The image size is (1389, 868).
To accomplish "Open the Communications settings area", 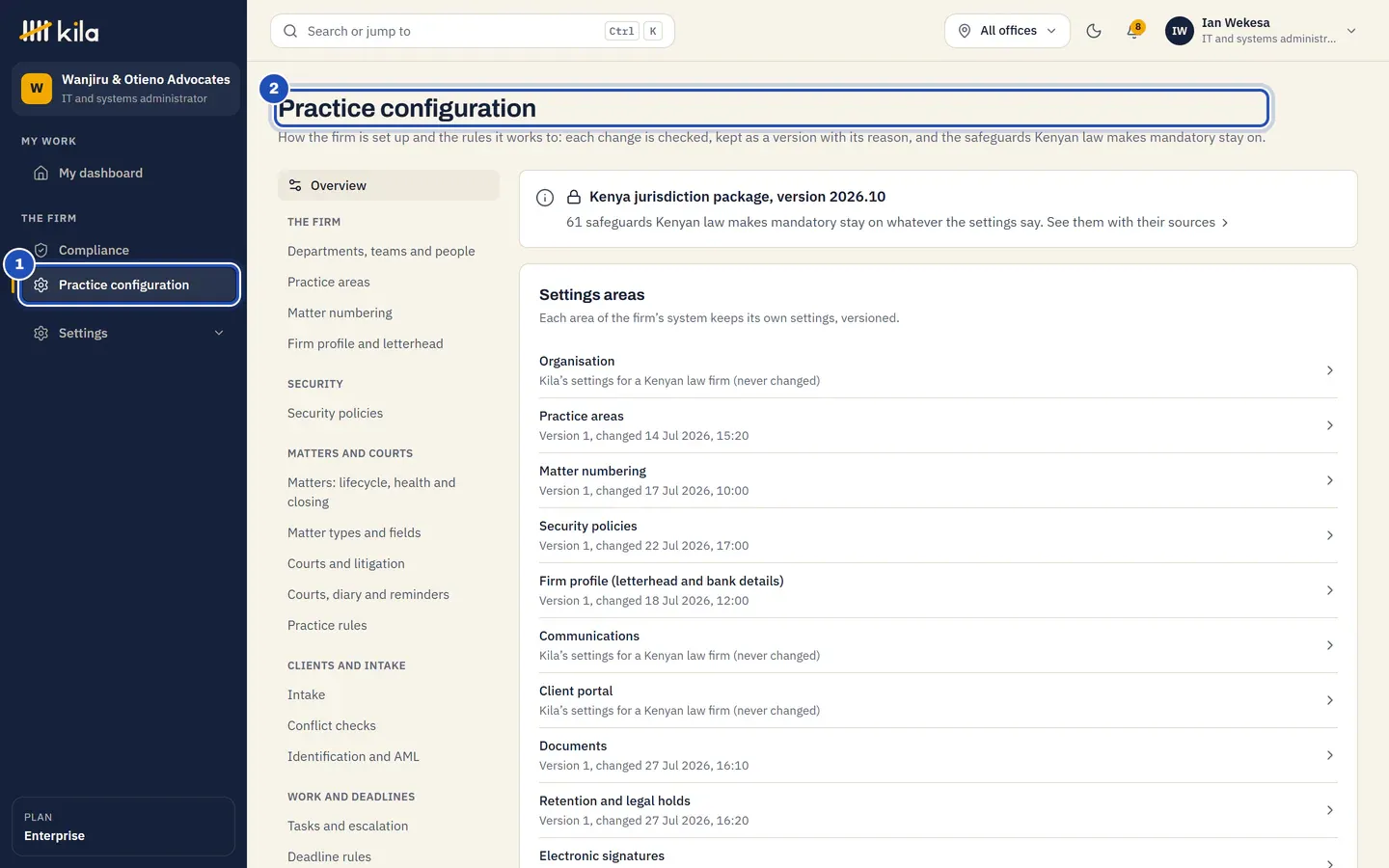I will click(938, 645).
